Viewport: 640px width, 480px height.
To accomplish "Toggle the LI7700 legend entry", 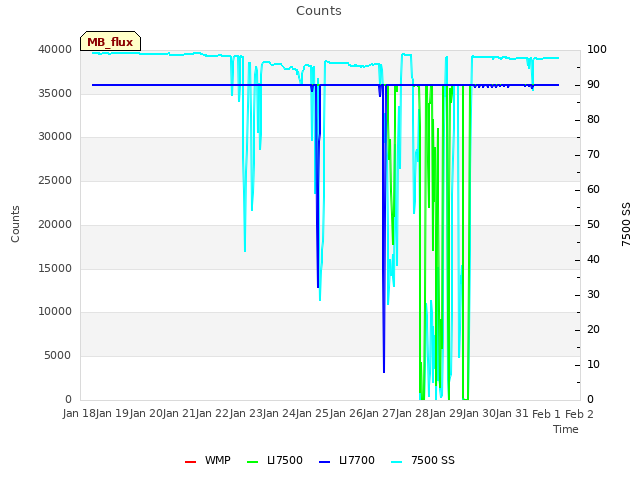I will click(347, 460).
